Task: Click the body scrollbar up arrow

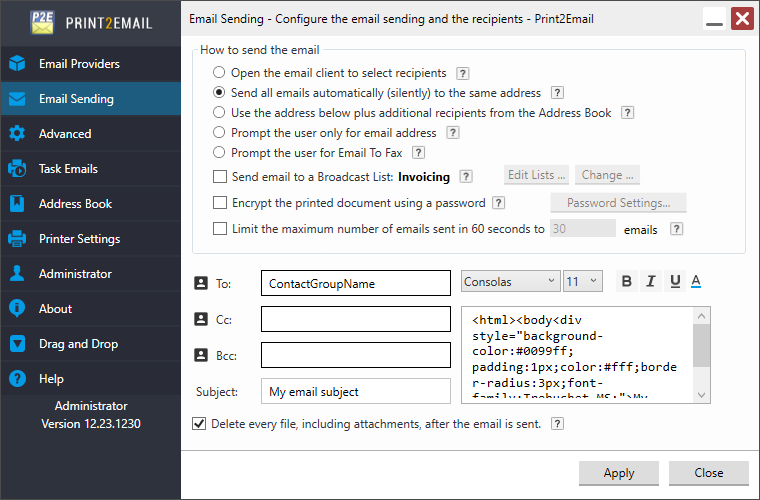Action: [x=701, y=316]
